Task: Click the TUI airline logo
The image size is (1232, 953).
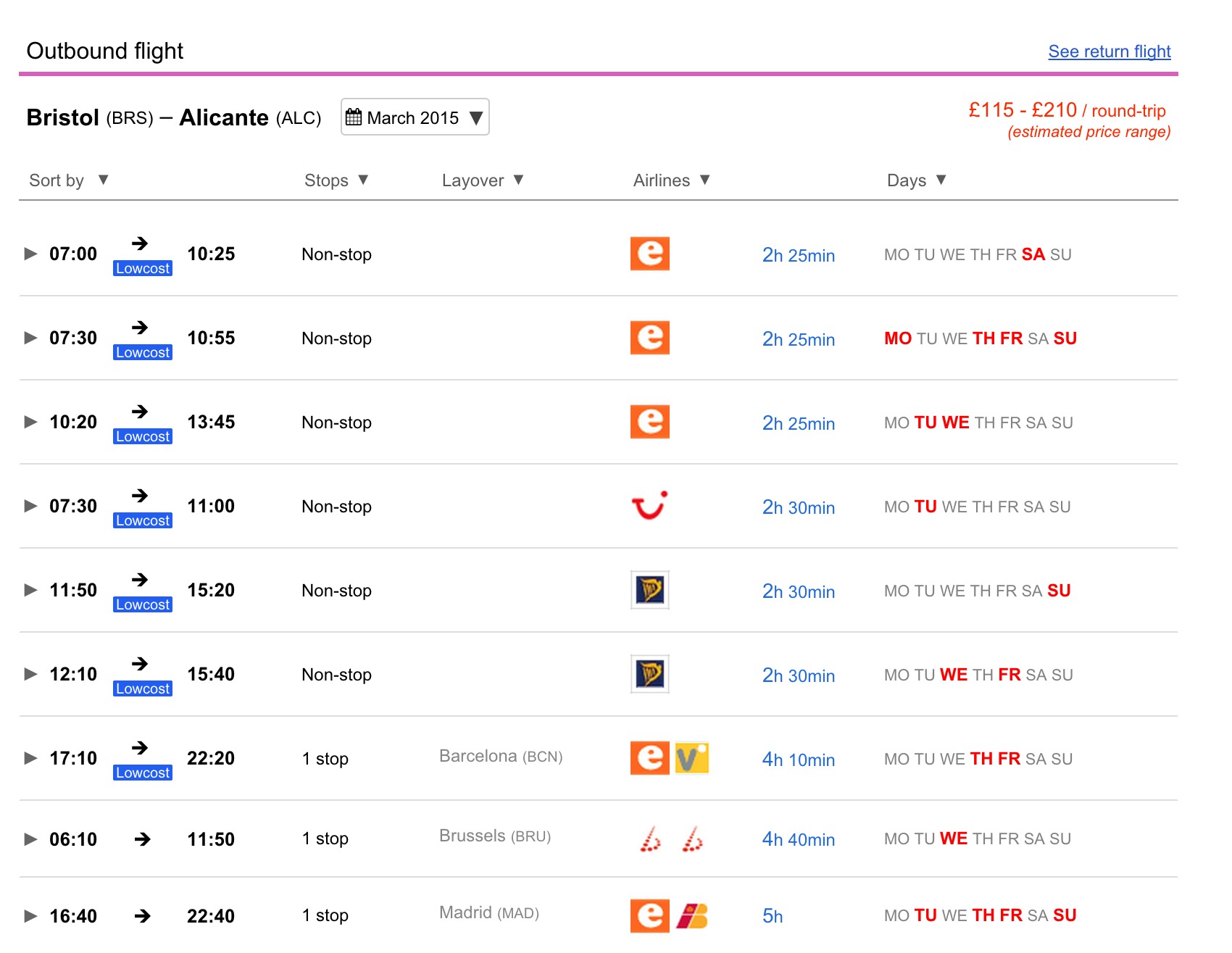Action: 649,506
